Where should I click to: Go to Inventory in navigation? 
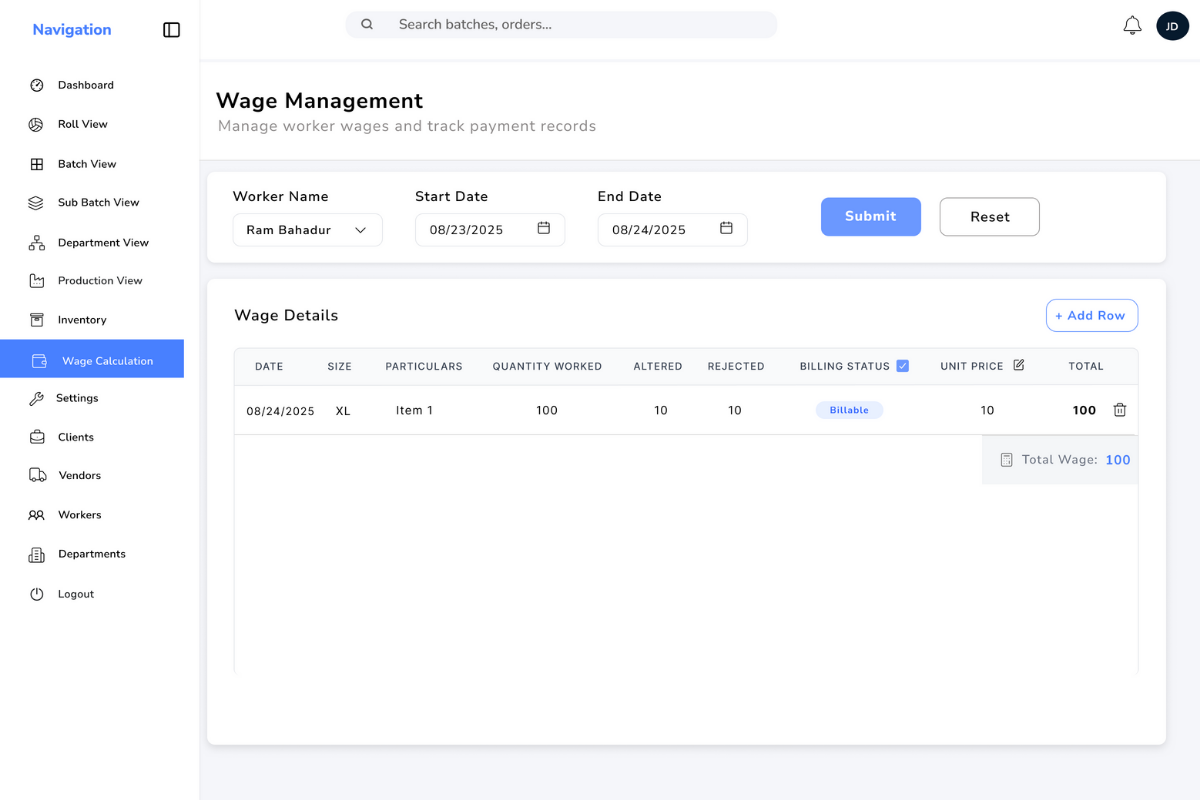tap(81, 320)
